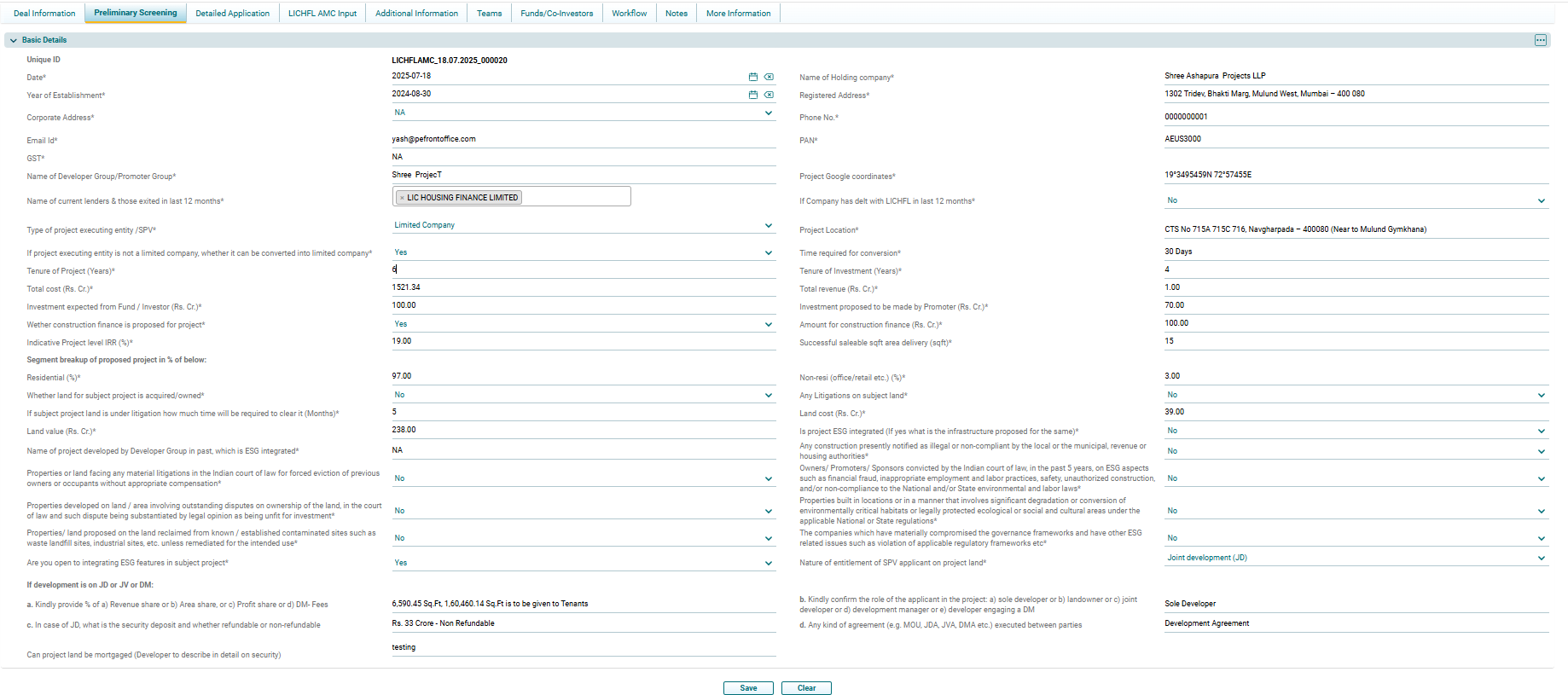Screen dimensions: 1568x695
Task: Open Any Litigations on subject land dropdown
Action: (1541, 396)
